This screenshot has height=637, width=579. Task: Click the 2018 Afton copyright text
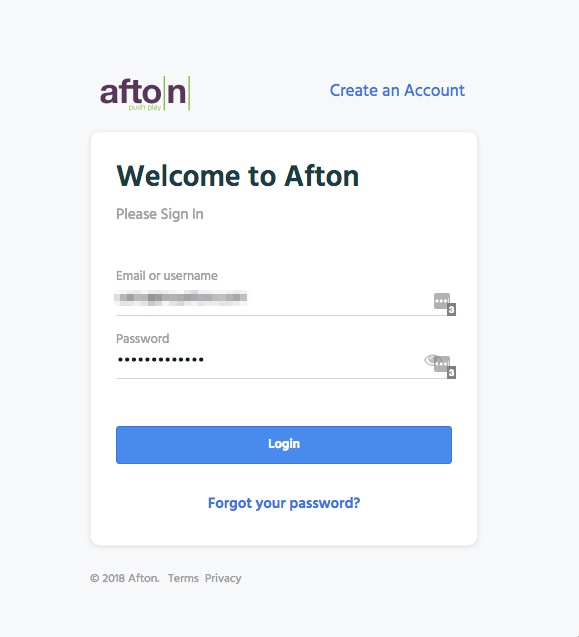[x=124, y=578]
